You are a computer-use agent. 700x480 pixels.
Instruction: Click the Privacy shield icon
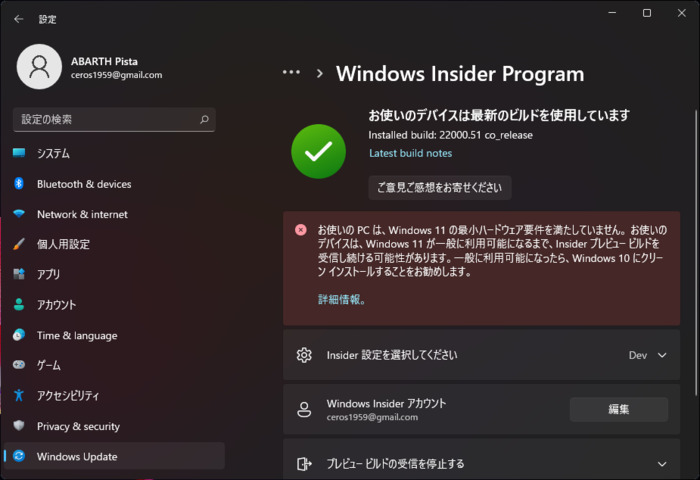pyautogui.click(x=19, y=426)
